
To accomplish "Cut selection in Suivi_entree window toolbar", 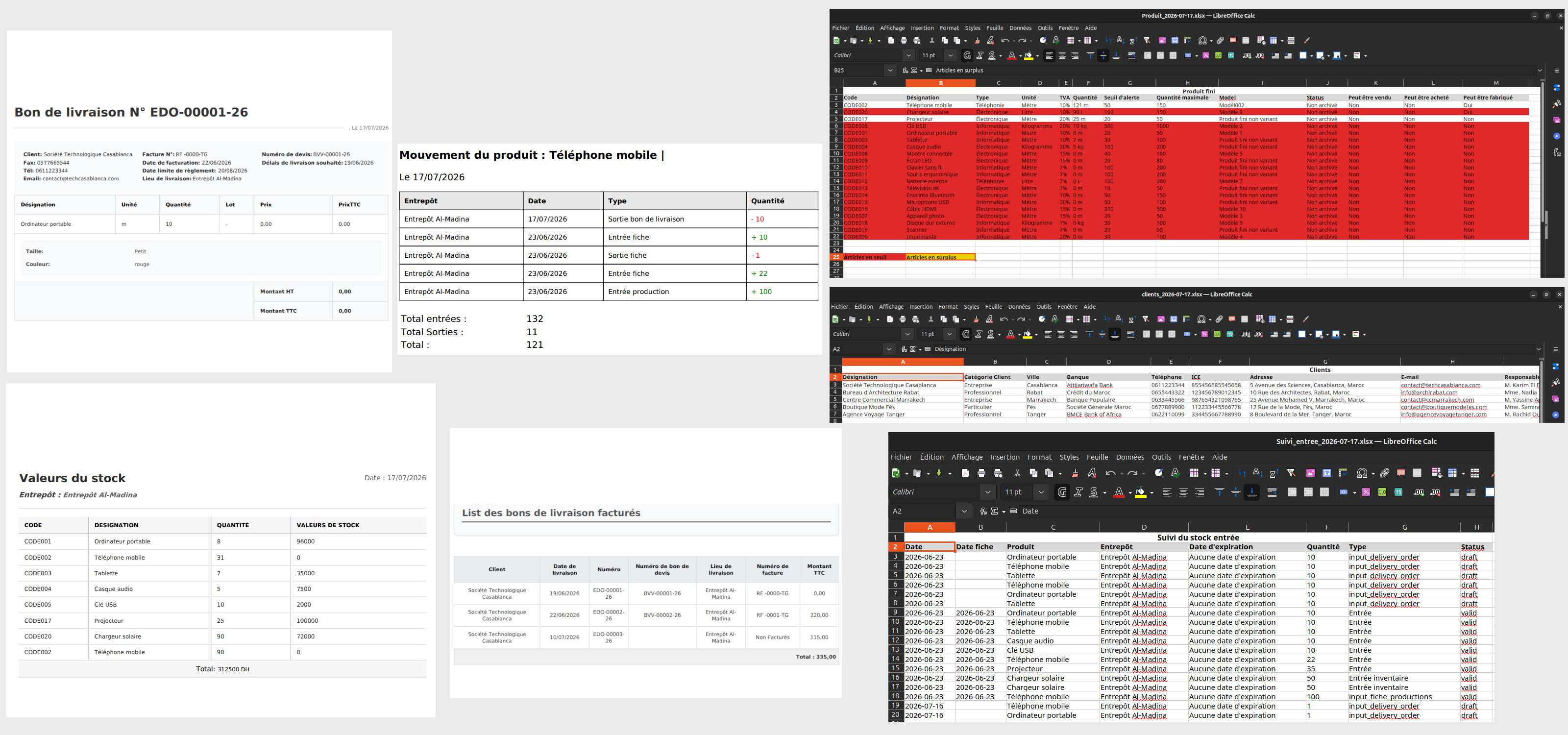I will 1017,473.
